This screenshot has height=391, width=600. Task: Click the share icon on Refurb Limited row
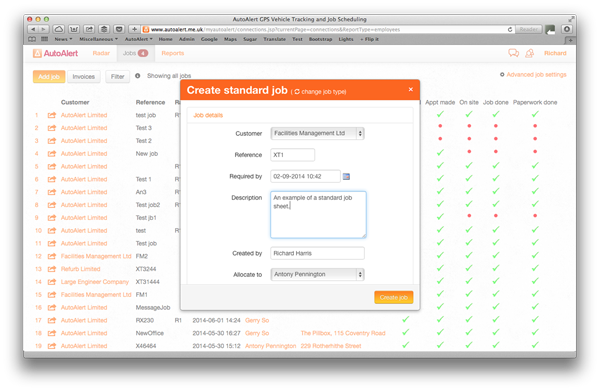pyautogui.click(x=52, y=269)
